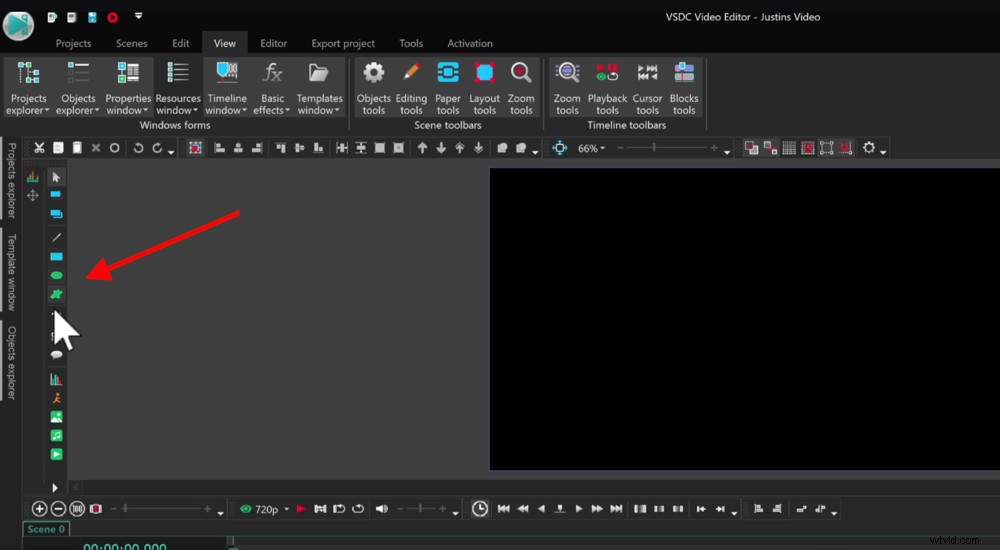Click the Move object up arrow
1000x550 pixels.
[422, 148]
